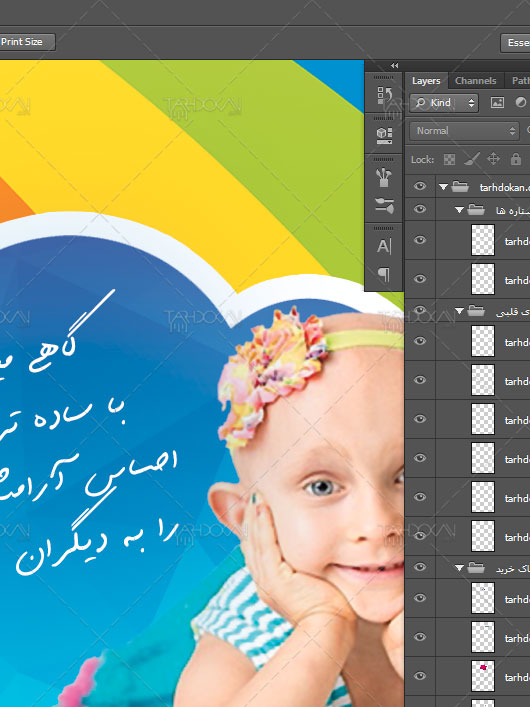Open the Essentials workspace switcher
Screen dimensions: 530x707
[516, 43]
